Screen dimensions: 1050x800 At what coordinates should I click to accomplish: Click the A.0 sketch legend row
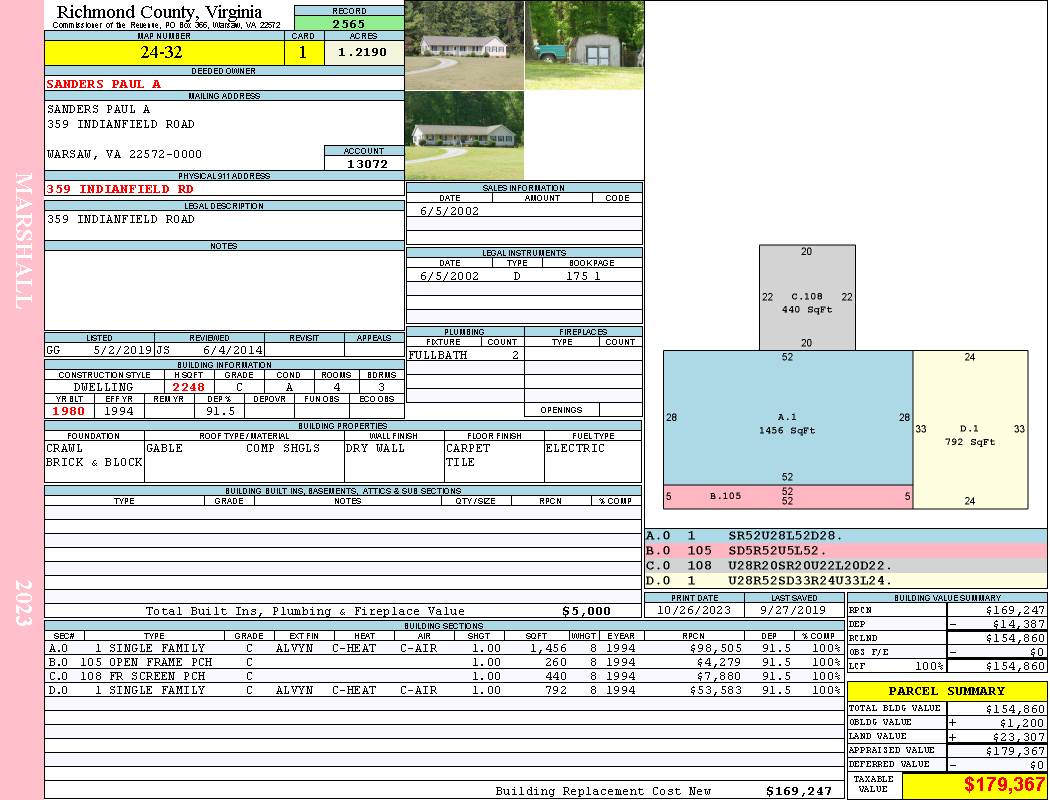click(845, 536)
